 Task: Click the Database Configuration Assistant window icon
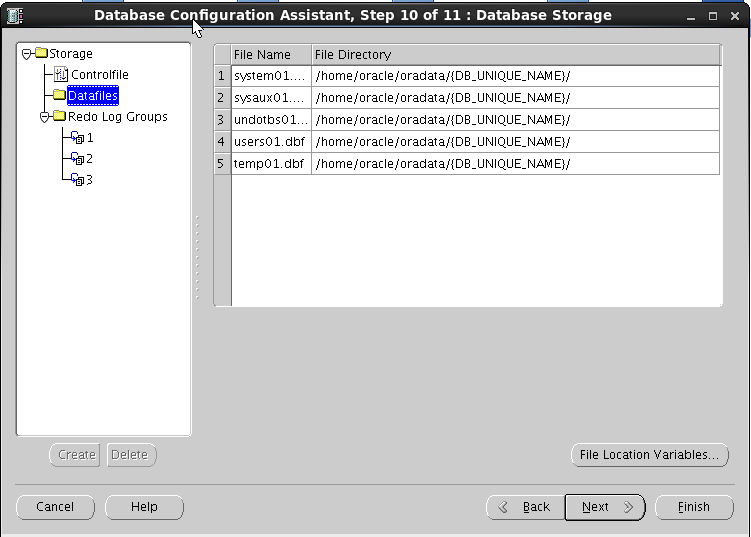pos(15,16)
